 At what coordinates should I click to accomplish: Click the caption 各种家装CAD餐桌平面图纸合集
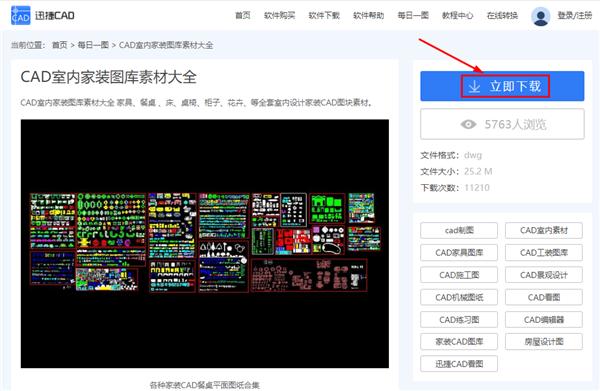[x=204, y=385]
